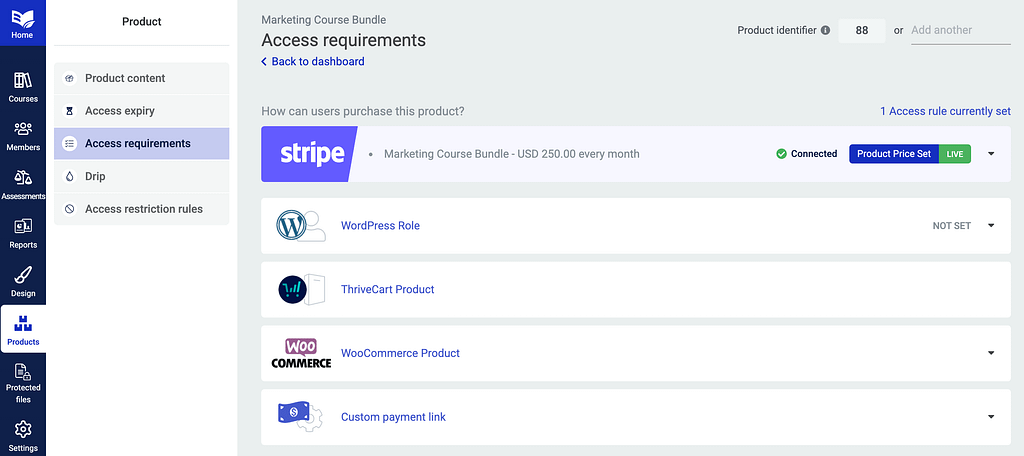Click 1 Access rule currently set
This screenshot has width=1024, height=456.
(945, 111)
